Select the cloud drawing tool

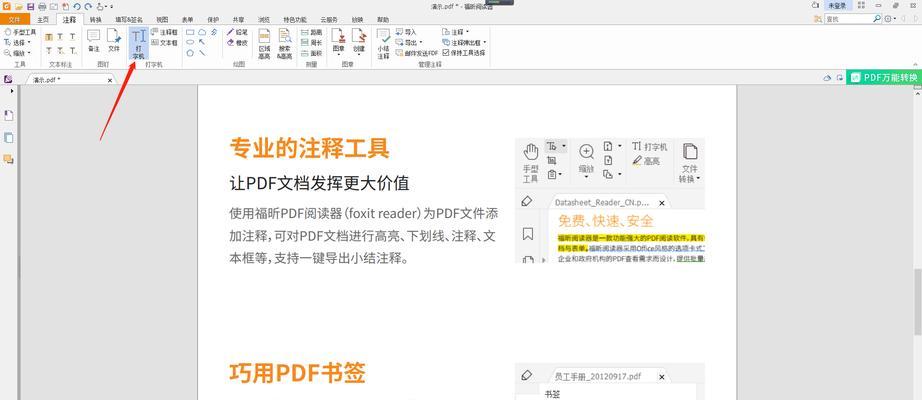[202, 32]
